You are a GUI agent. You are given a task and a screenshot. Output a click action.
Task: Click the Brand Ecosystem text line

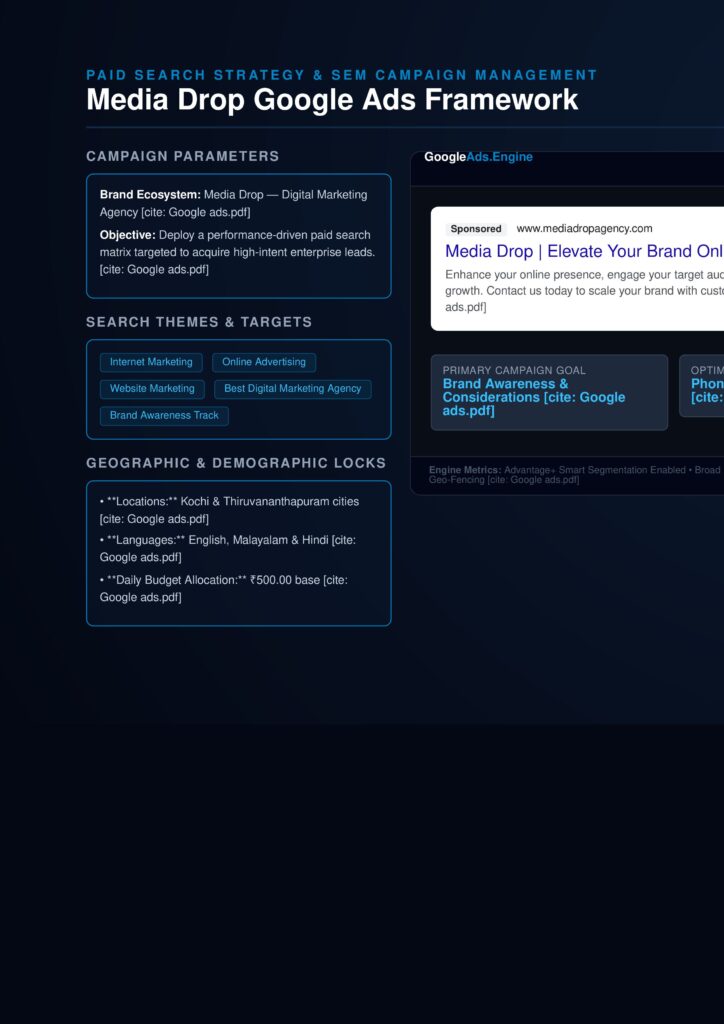pos(234,204)
